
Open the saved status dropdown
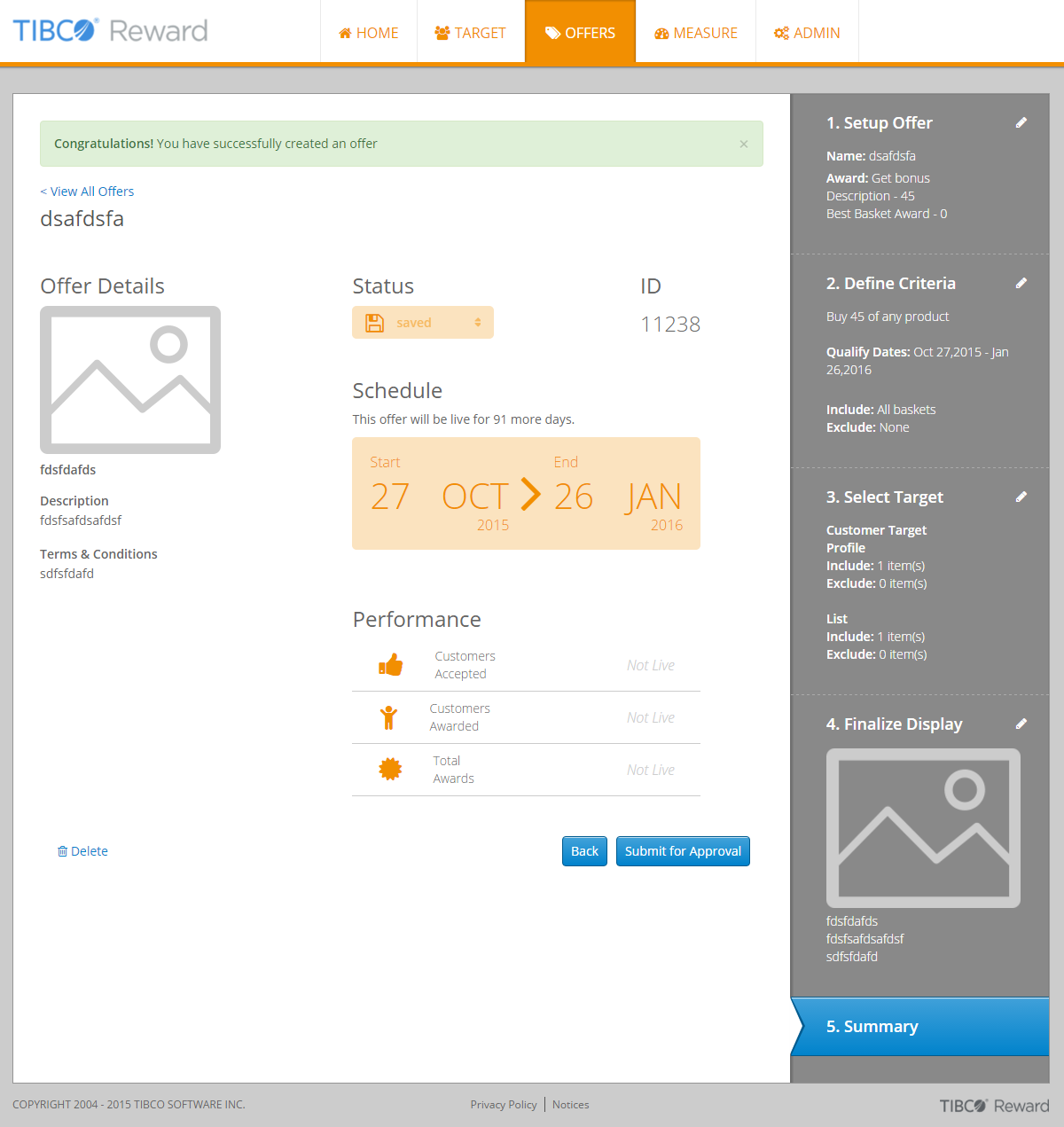click(423, 323)
